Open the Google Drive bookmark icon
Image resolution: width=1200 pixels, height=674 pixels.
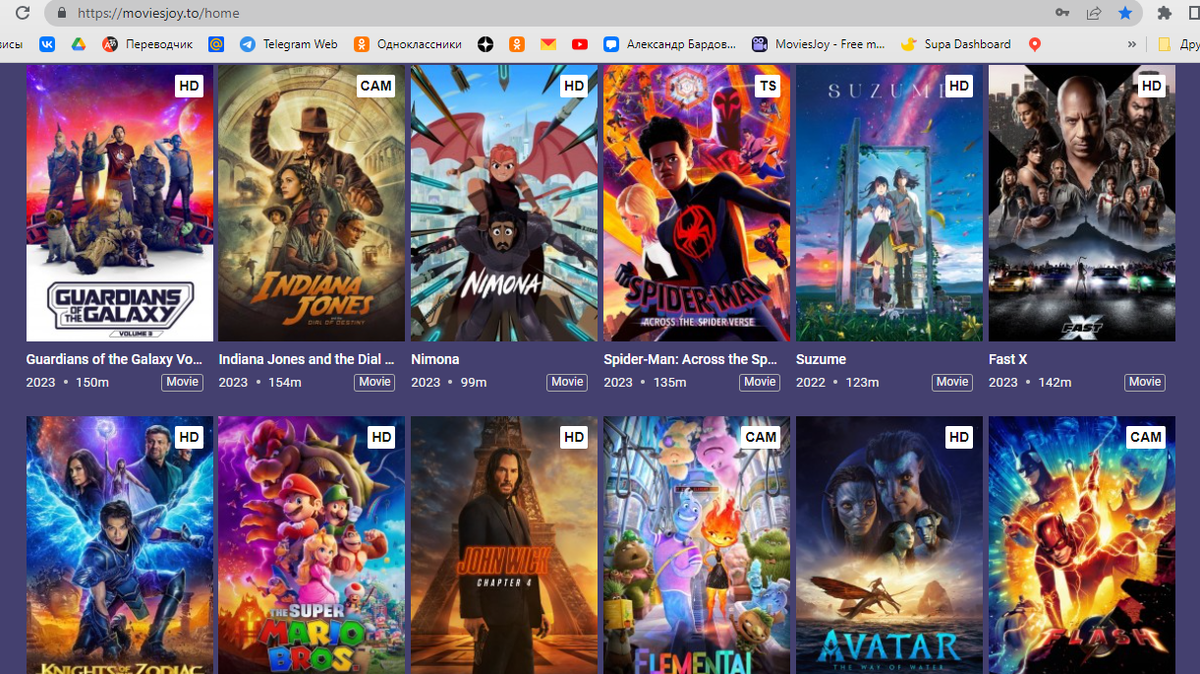pos(78,44)
